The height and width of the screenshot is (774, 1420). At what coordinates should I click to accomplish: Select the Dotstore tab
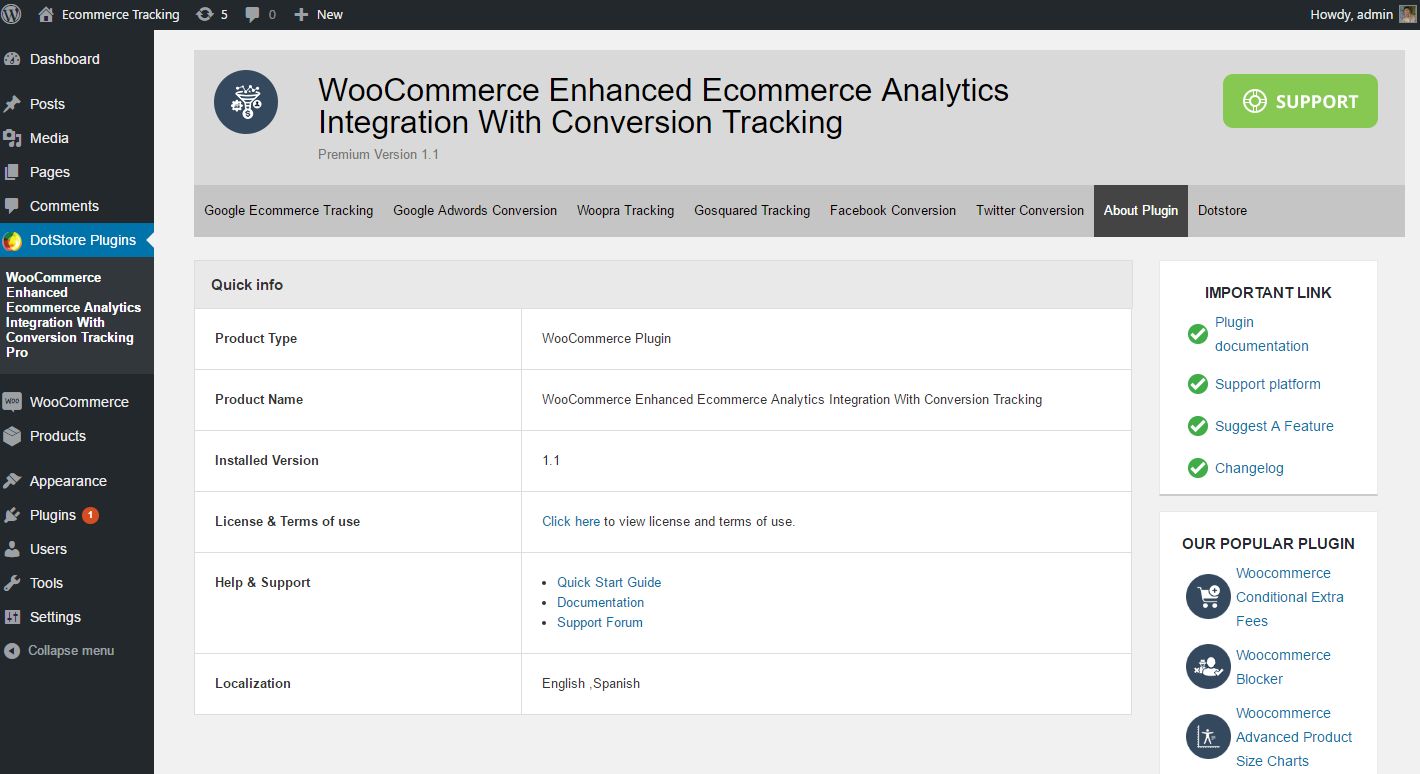(x=1222, y=211)
